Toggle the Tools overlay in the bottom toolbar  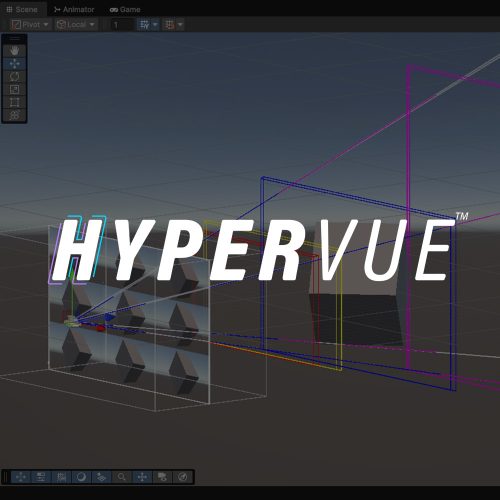[21, 477]
